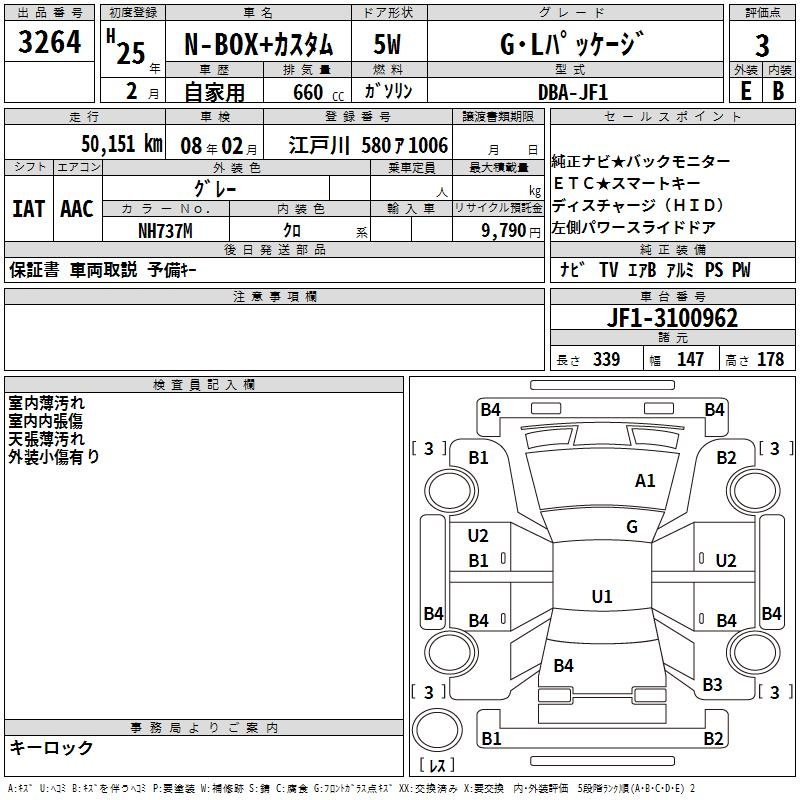Screen dimensions: 800x800
Task: Click rear right fender mark B3
Action: [x=712, y=685]
